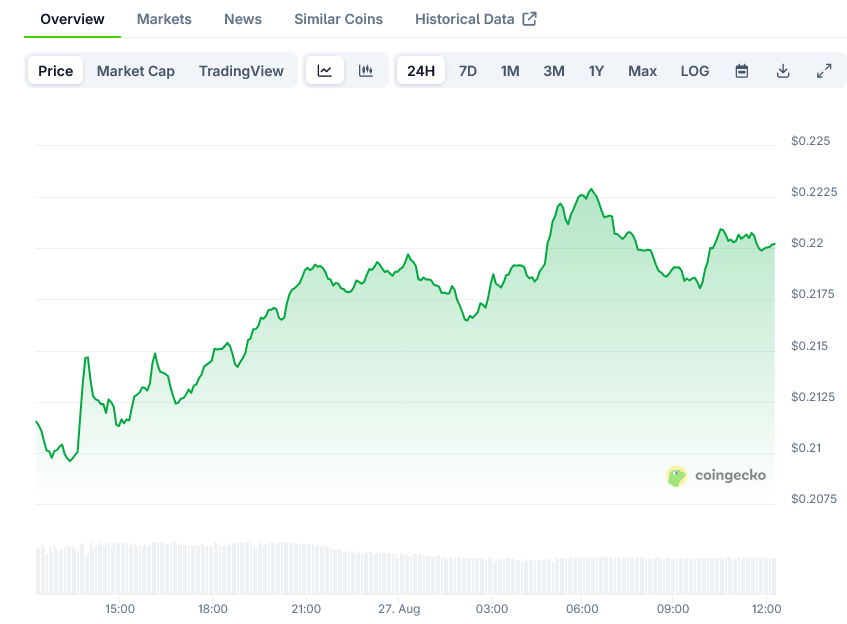Switch to line chart view icon
Viewport: 847px width, 624px height.
[x=325, y=71]
